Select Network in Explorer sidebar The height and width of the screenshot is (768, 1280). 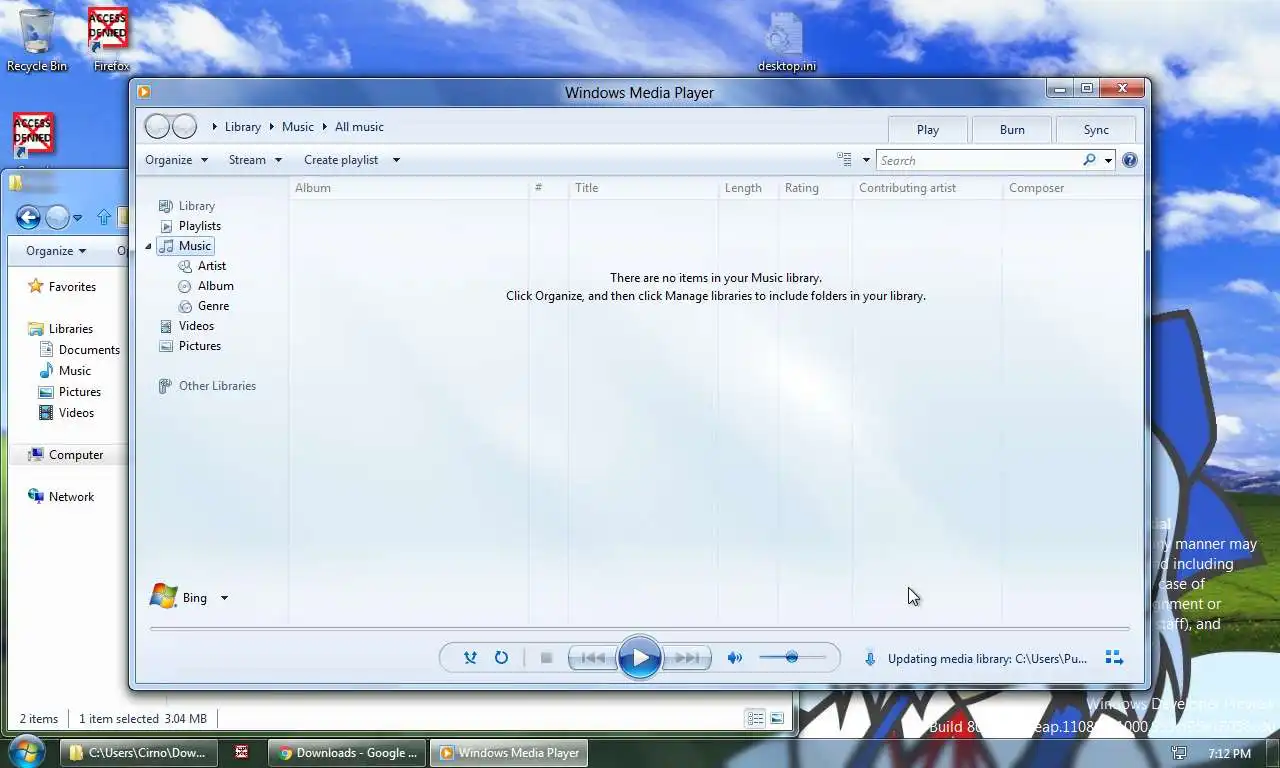(x=61, y=497)
